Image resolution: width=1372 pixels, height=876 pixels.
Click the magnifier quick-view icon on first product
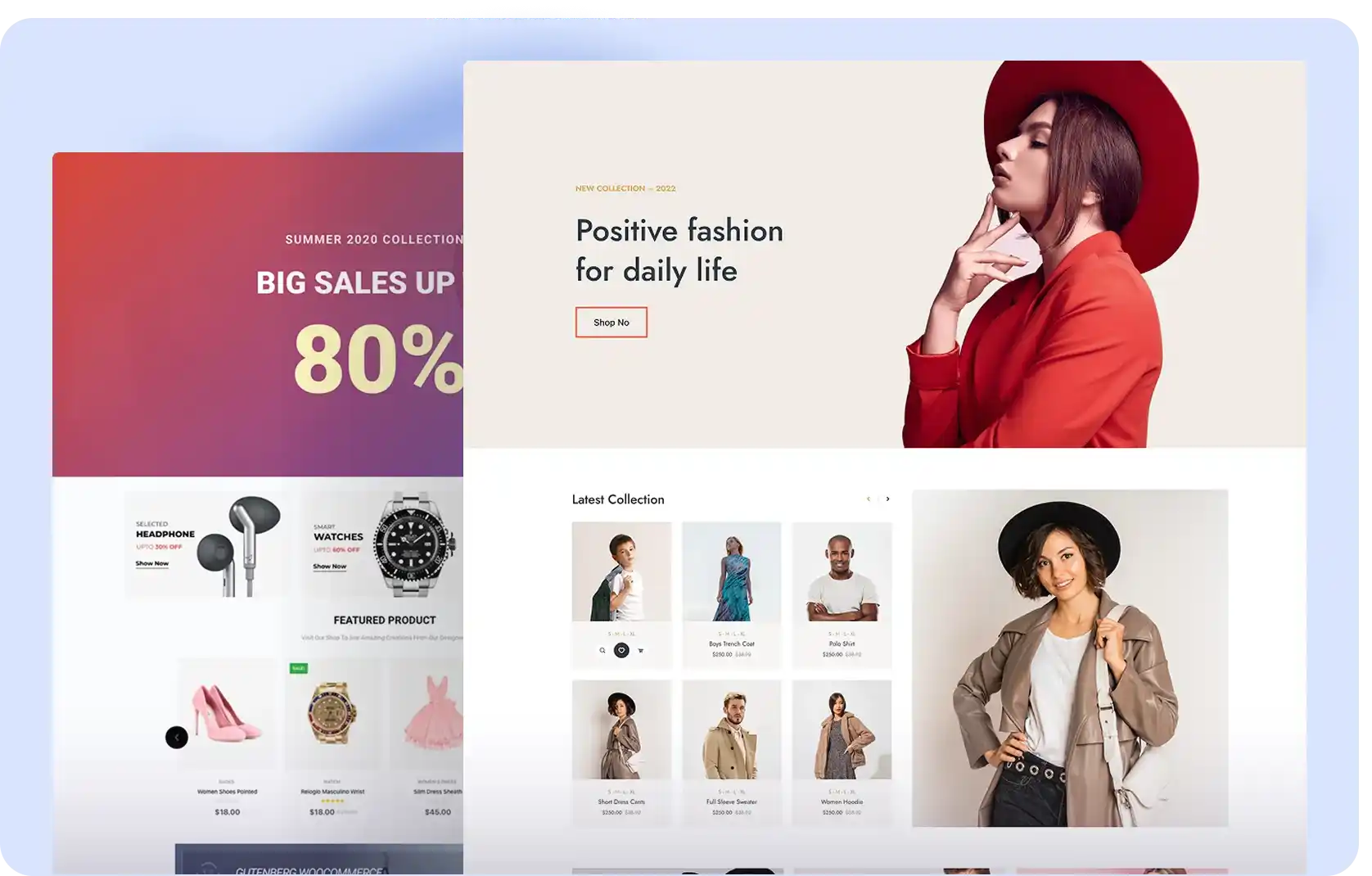[603, 651]
